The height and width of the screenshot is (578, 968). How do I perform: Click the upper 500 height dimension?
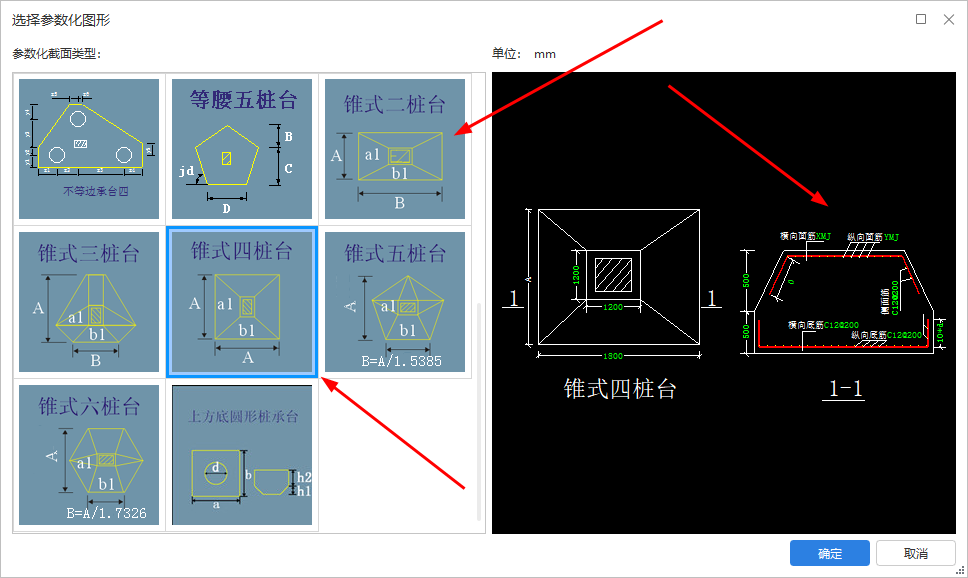coord(746,280)
